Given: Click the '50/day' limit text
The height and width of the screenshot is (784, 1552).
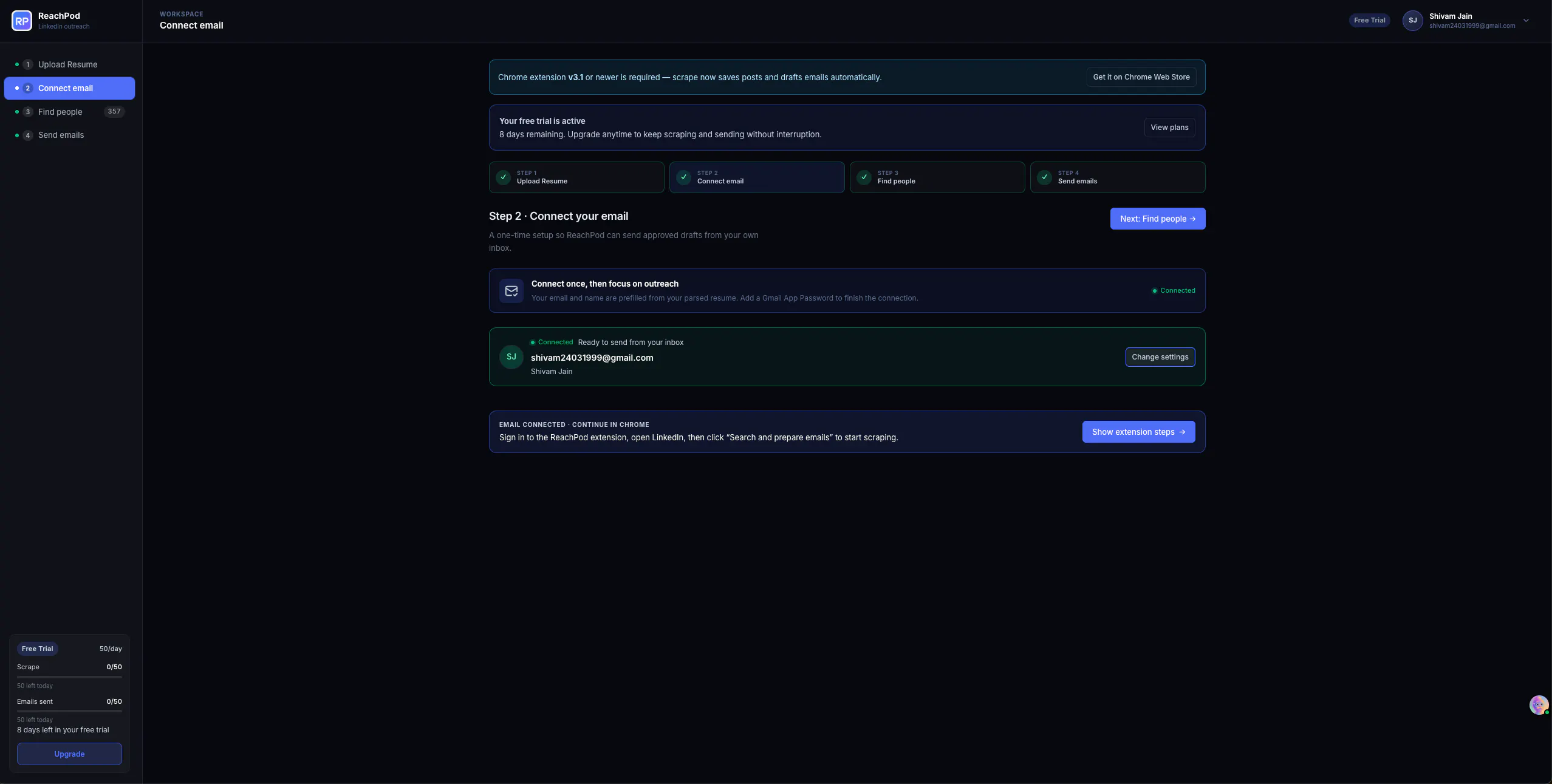Looking at the screenshot, I should (111, 649).
